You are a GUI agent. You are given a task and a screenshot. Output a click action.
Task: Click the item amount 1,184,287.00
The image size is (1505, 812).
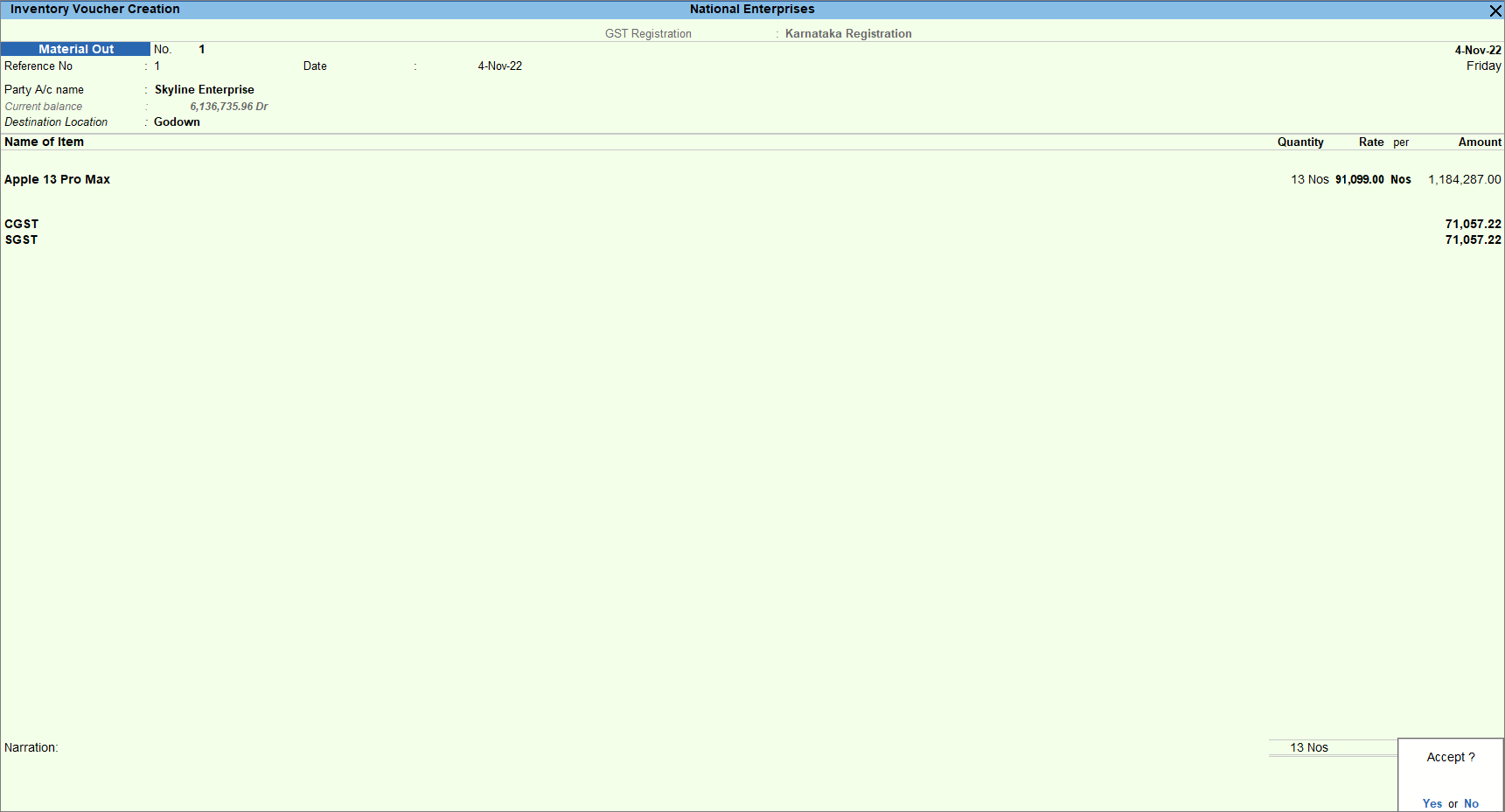[1465, 179]
